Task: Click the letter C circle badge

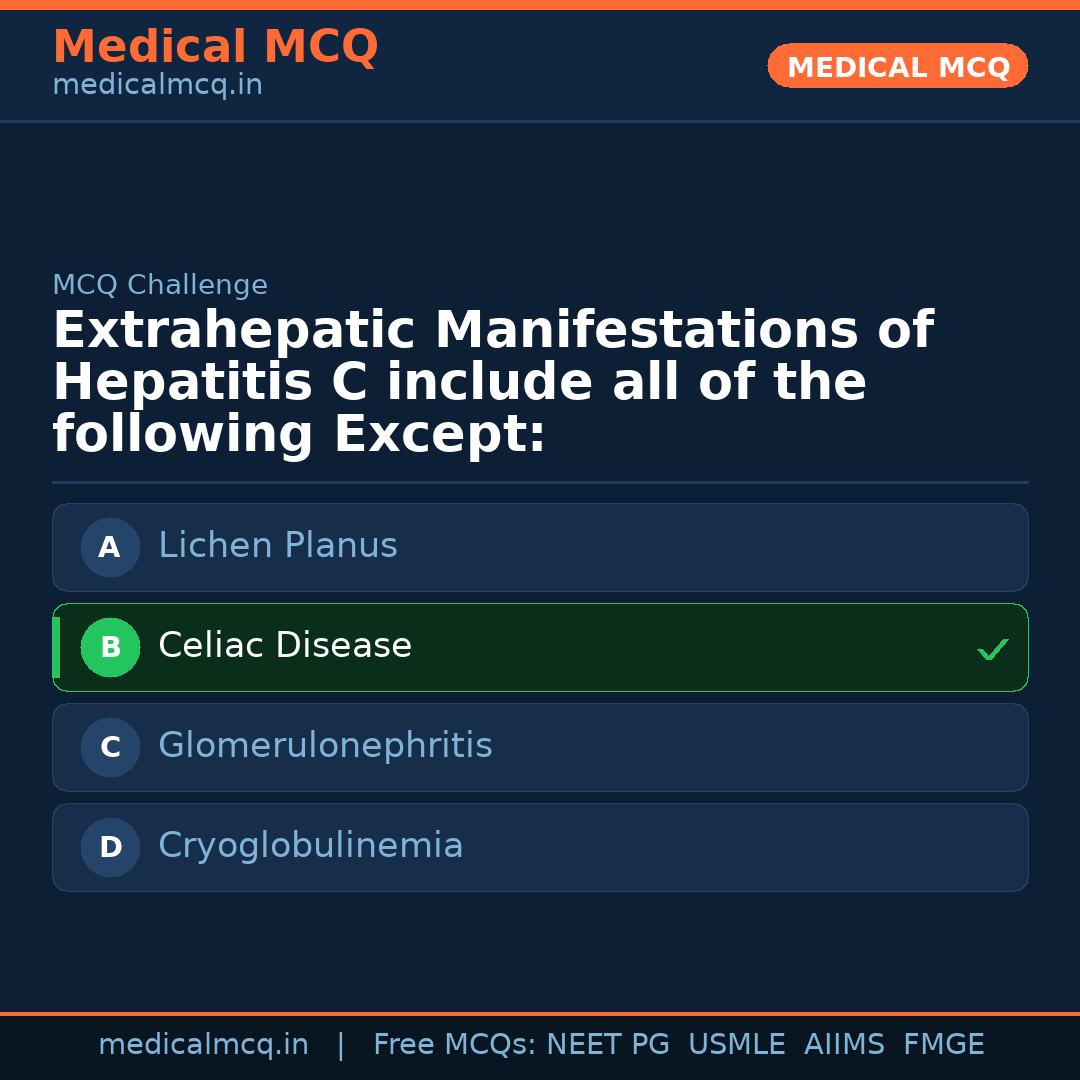Action: 110,747
